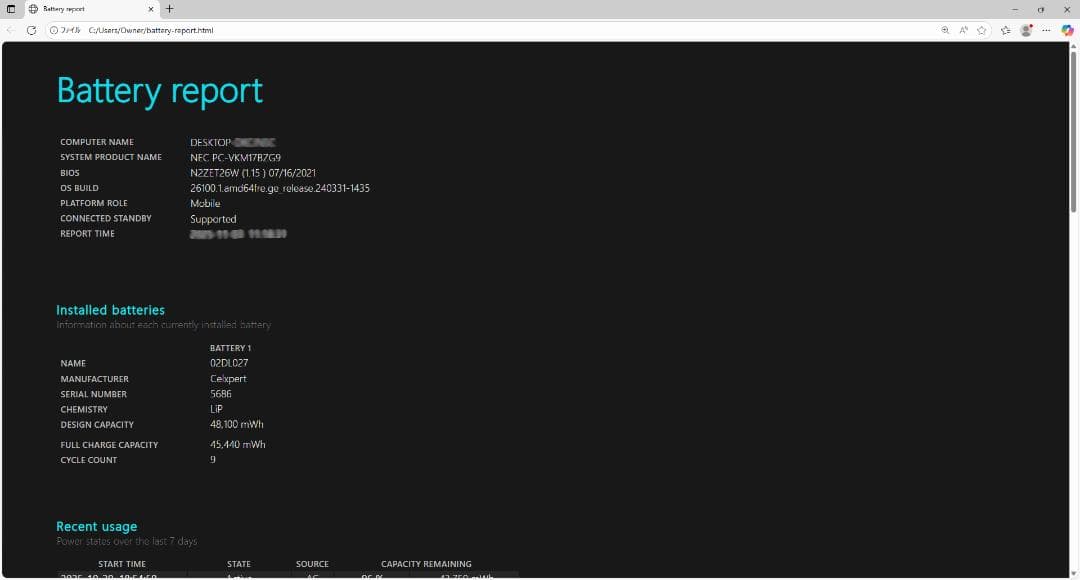This screenshot has height=580, width=1080.
Task: Open the Settings and more menu
Action: [1047, 30]
